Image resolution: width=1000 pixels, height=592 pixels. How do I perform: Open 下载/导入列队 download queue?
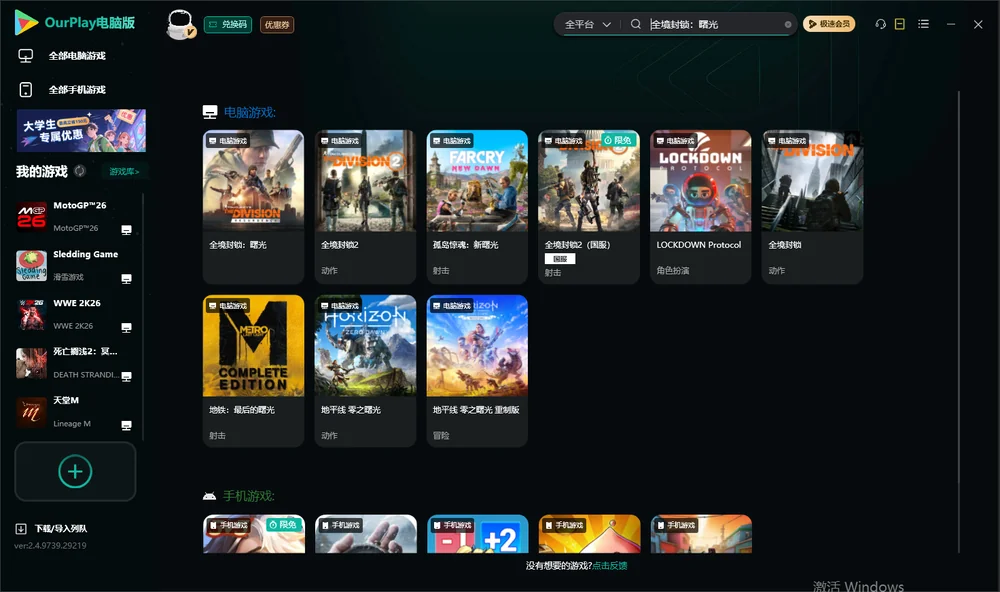(x=61, y=529)
